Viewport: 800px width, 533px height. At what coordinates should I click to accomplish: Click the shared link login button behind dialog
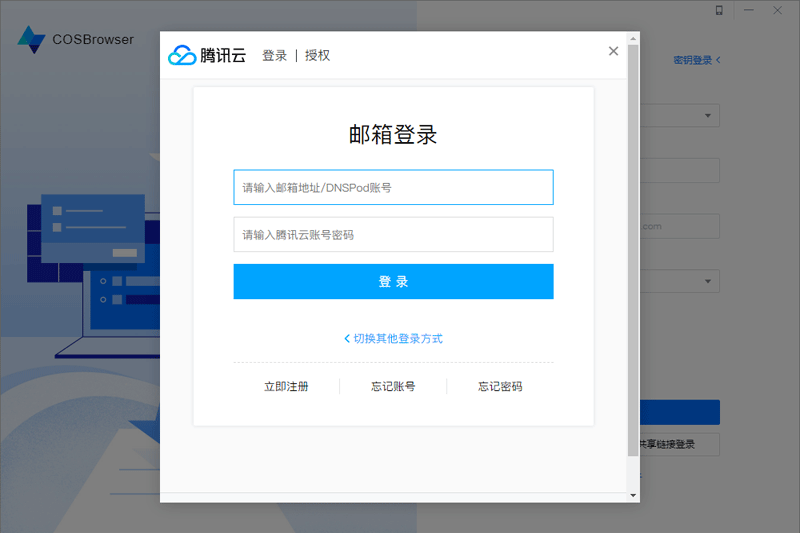(680, 444)
